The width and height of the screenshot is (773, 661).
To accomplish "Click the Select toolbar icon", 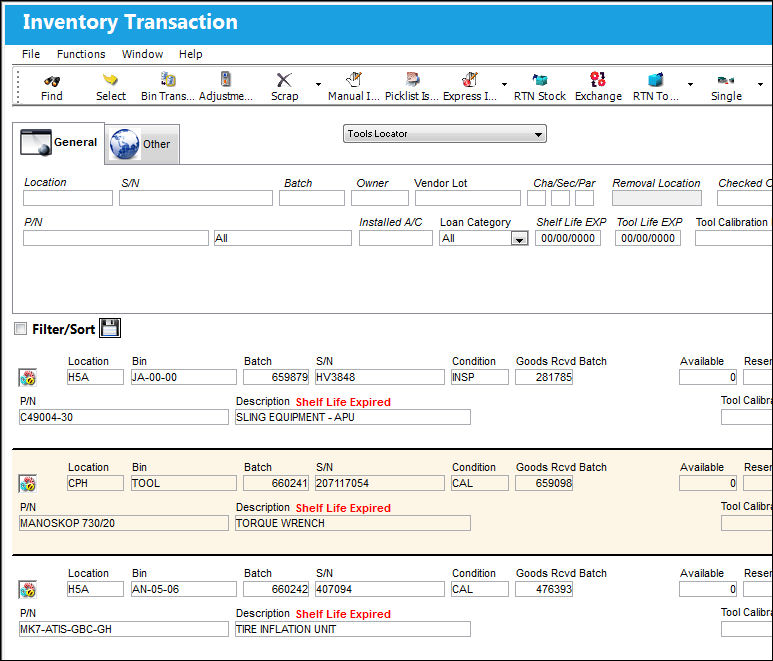I will click(110, 79).
